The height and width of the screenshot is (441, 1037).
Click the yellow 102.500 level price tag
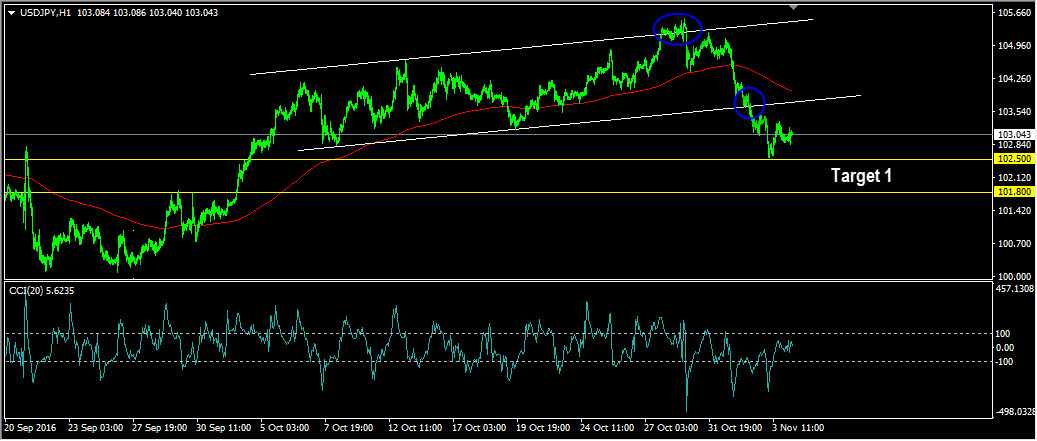(x=1013, y=159)
